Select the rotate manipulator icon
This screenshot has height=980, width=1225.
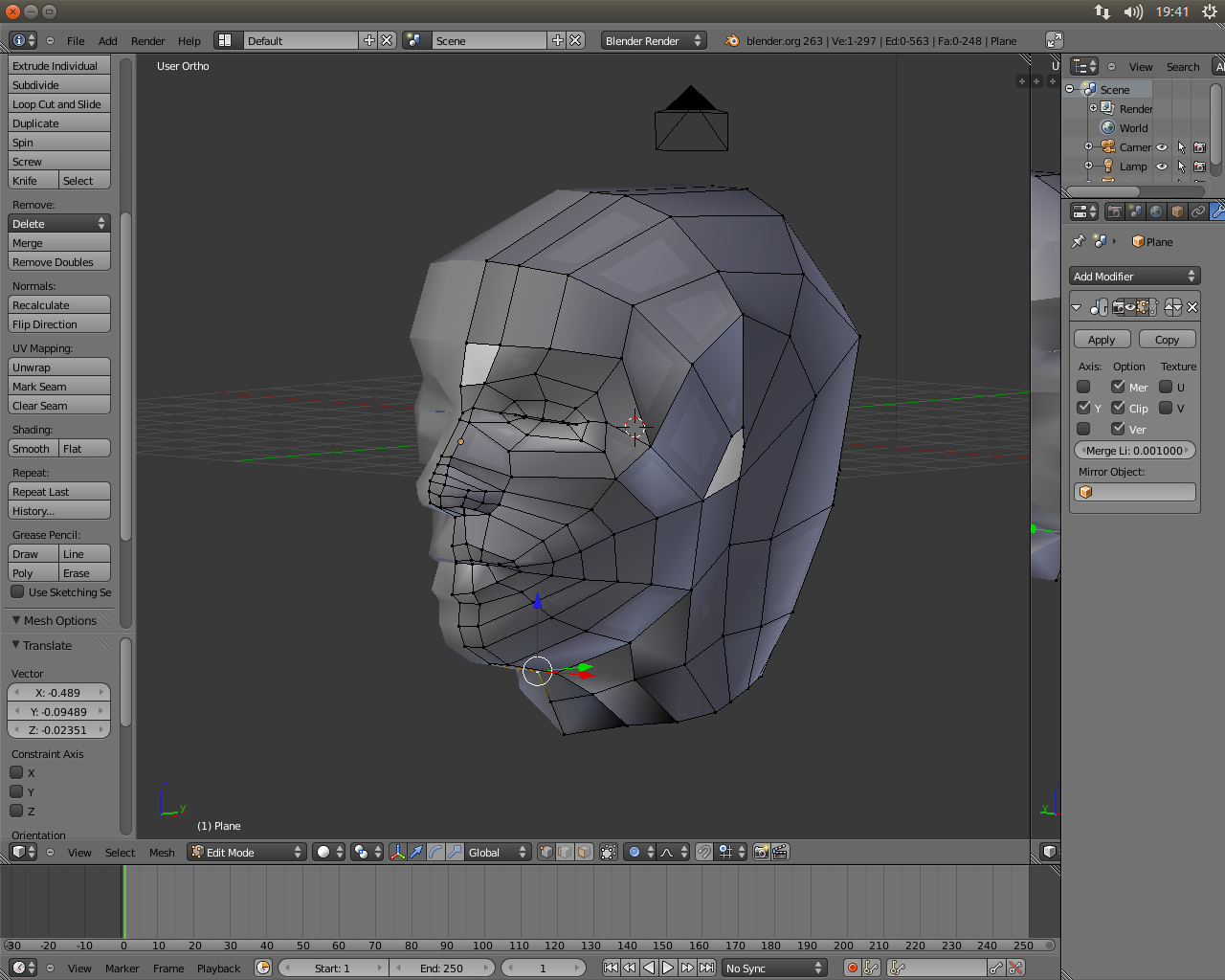pos(435,852)
